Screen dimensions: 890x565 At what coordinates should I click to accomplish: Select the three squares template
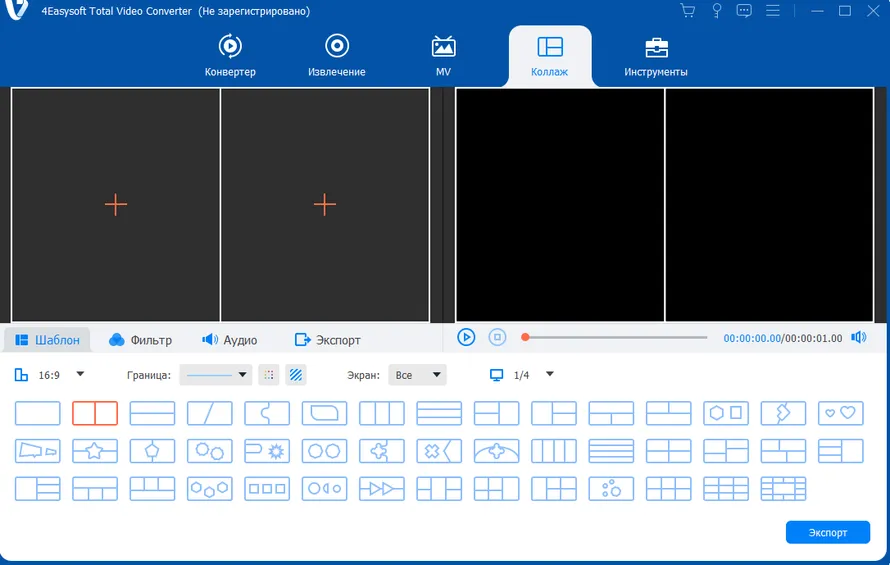click(267, 488)
